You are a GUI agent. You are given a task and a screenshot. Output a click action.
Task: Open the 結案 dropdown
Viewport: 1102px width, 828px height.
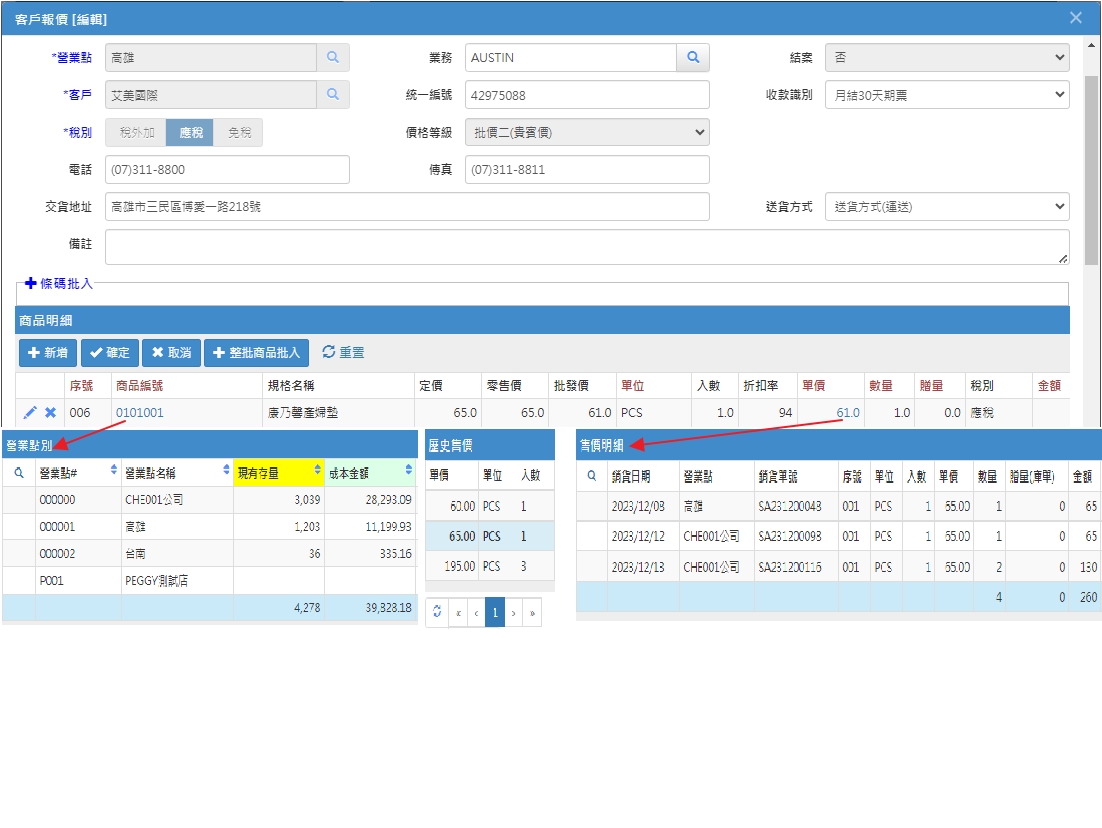947,58
